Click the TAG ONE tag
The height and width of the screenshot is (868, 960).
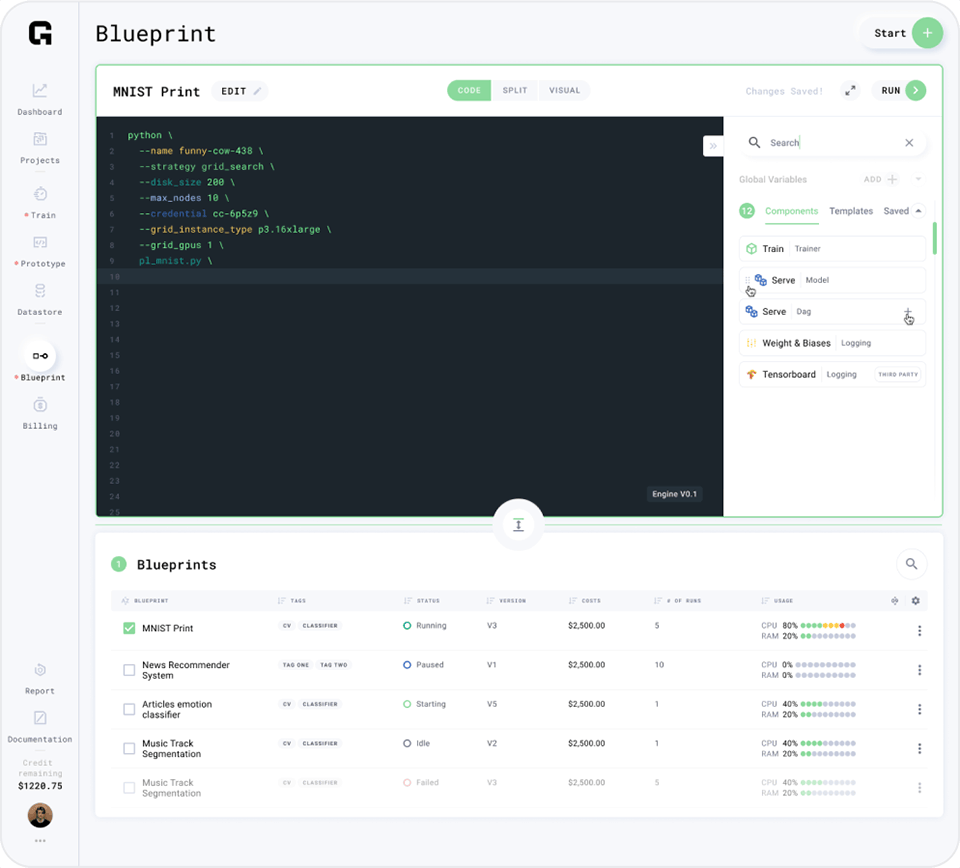pyautogui.click(x=296, y=665)
